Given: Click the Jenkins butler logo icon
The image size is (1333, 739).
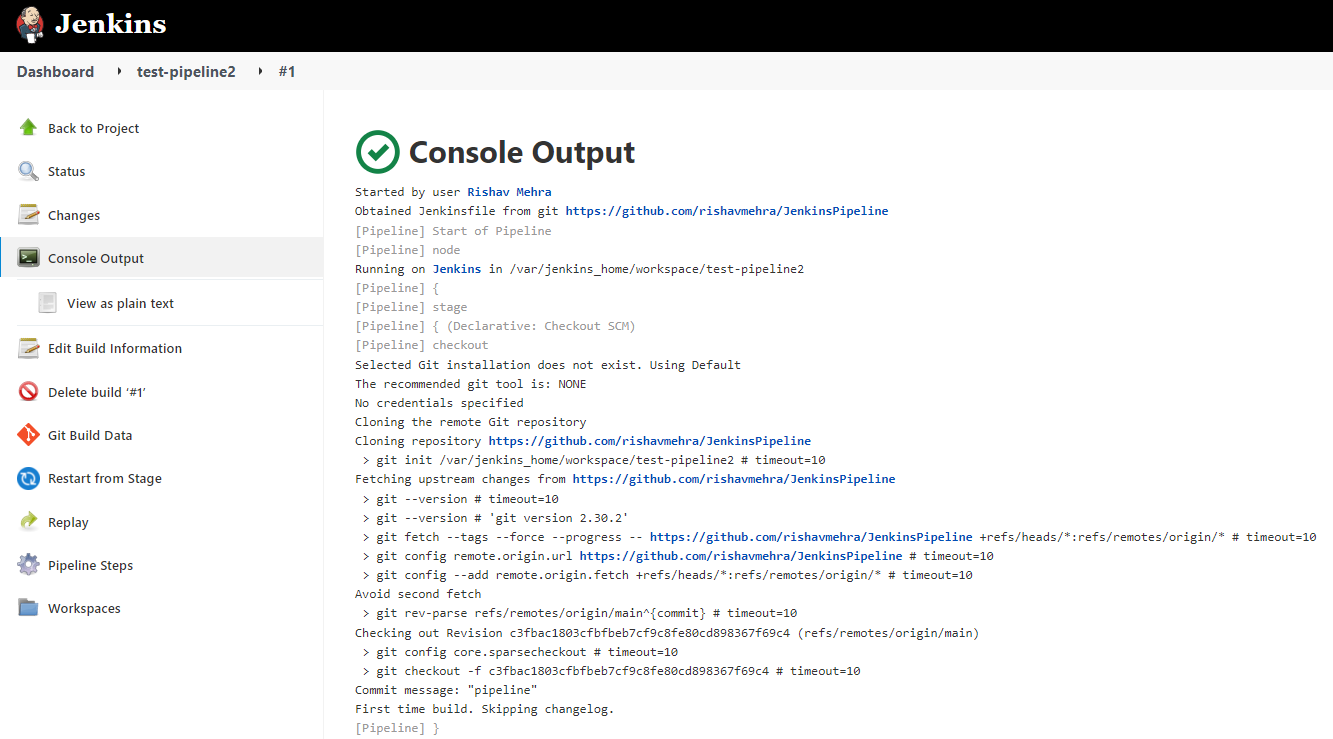Looking at the screenshot, I should pos(30,24).
